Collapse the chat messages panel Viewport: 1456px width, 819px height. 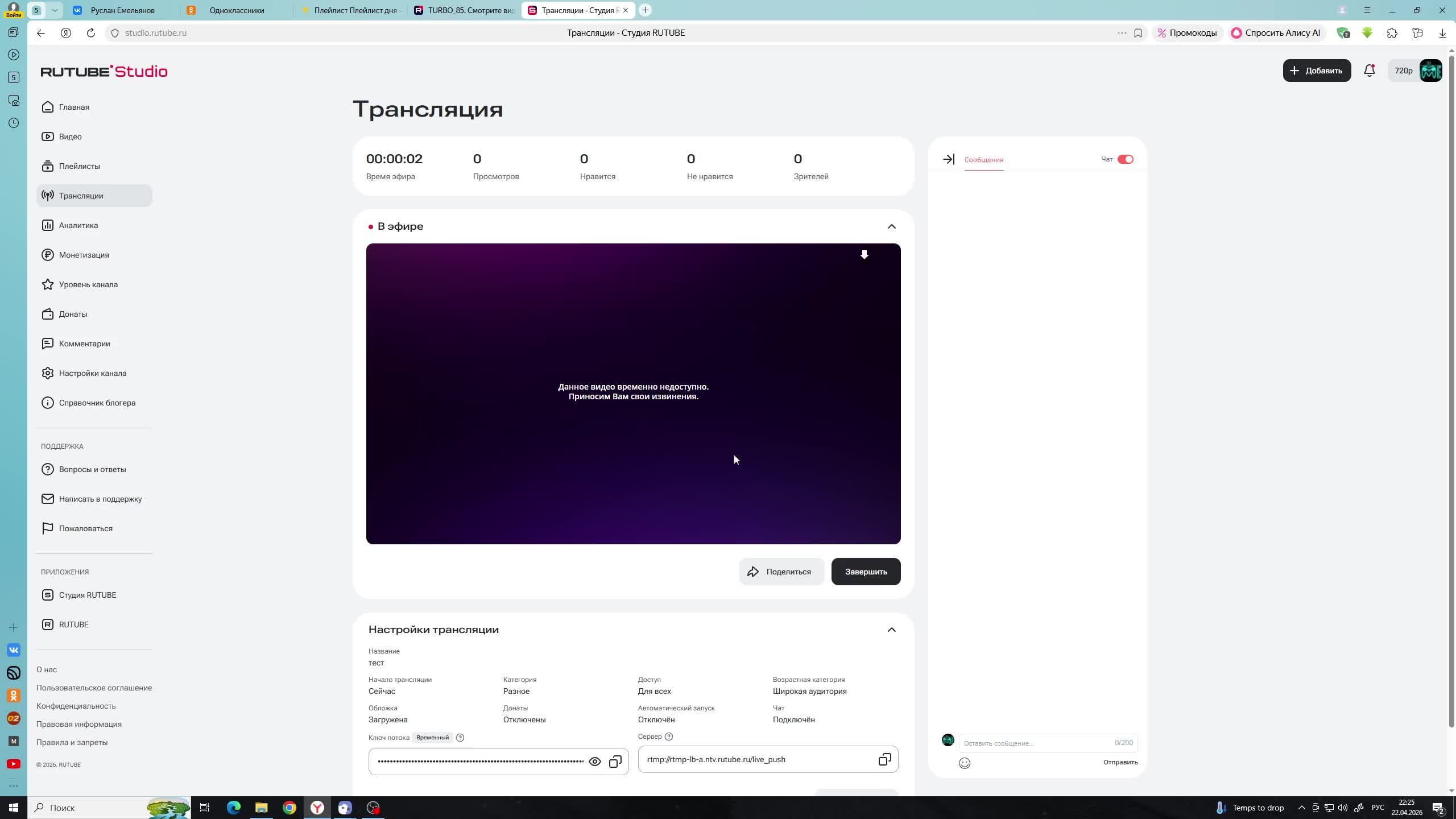(x=949, y=159)
